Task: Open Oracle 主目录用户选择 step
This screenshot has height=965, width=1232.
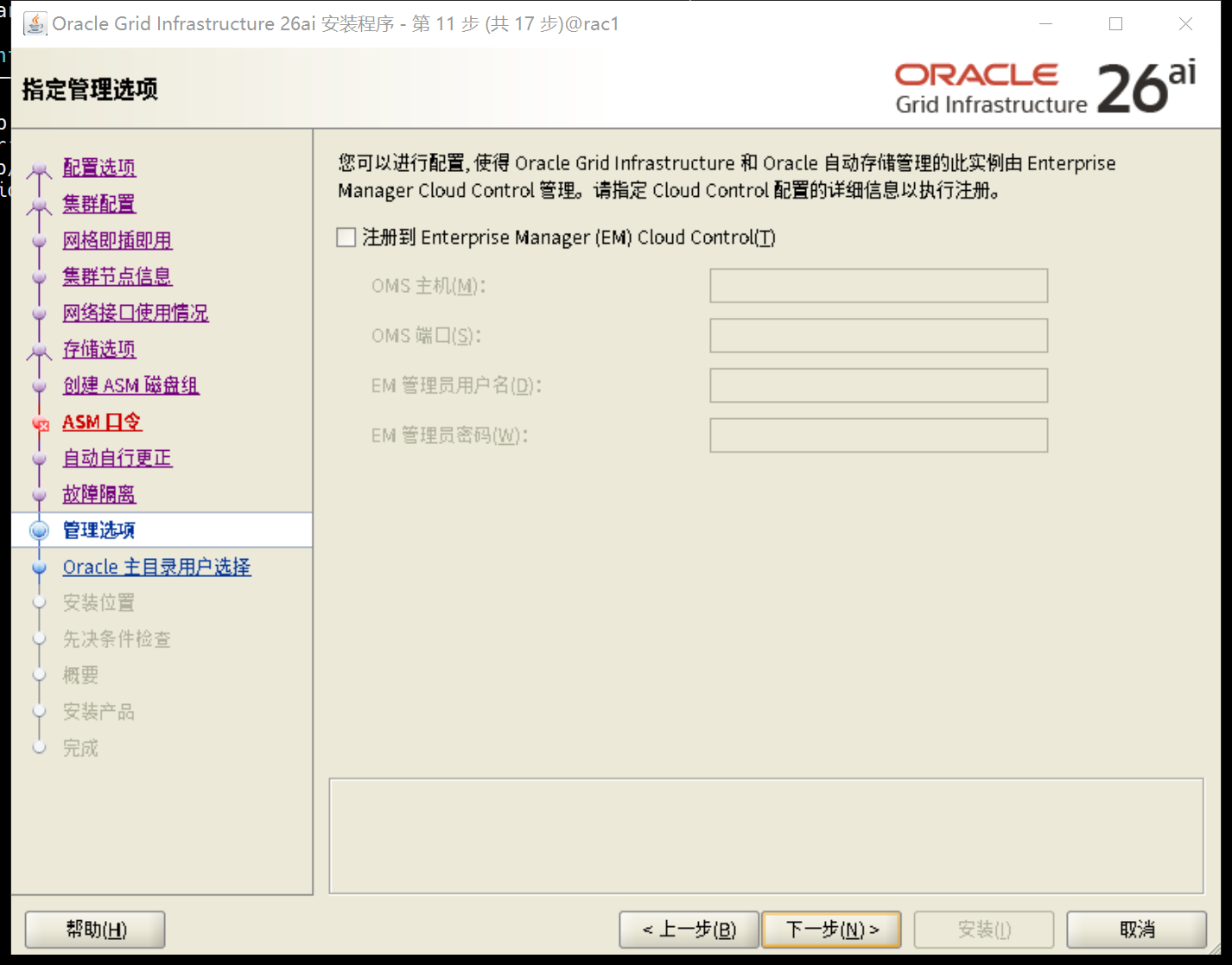Action: click(157, 567)
